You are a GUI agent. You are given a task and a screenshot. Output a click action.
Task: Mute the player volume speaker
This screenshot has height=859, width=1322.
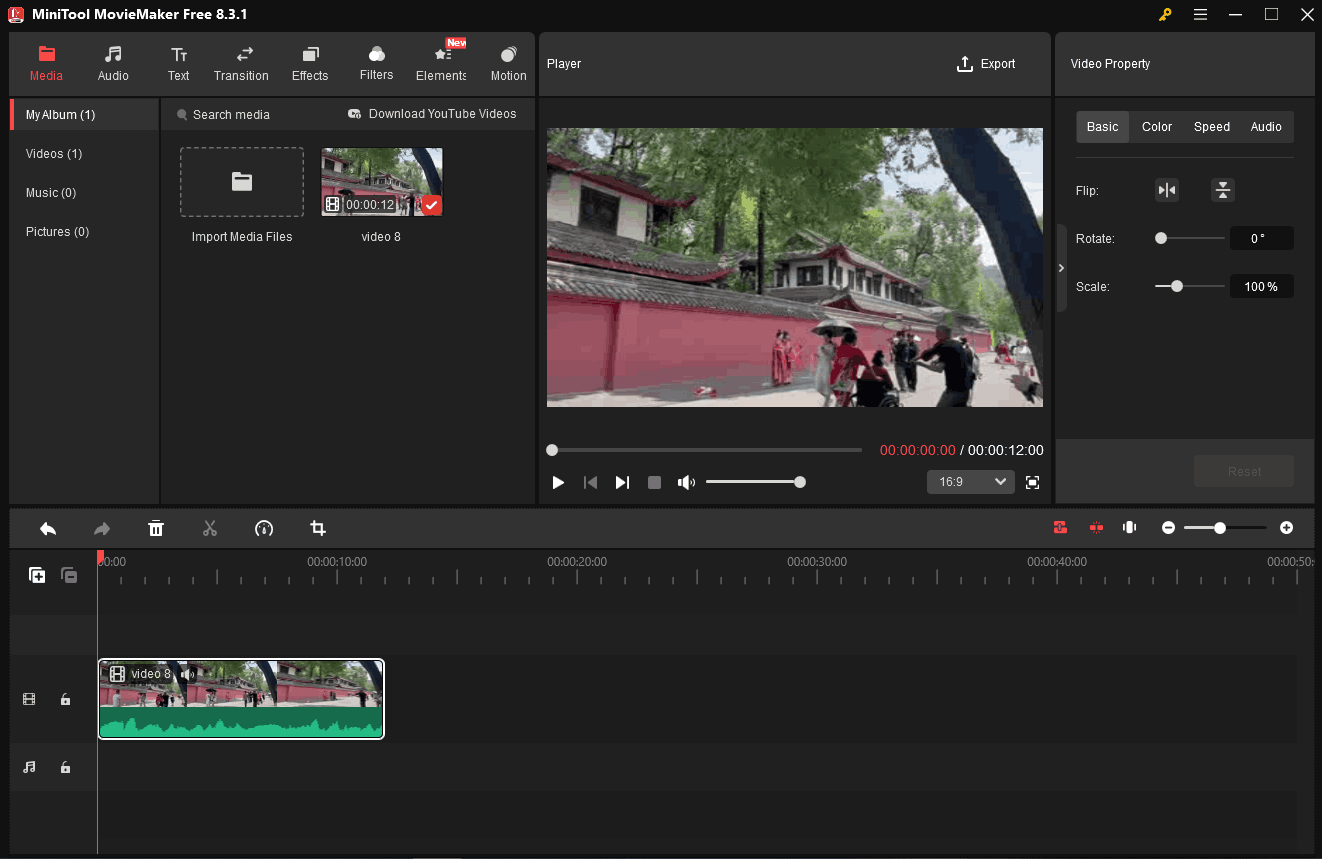(686, 482)
